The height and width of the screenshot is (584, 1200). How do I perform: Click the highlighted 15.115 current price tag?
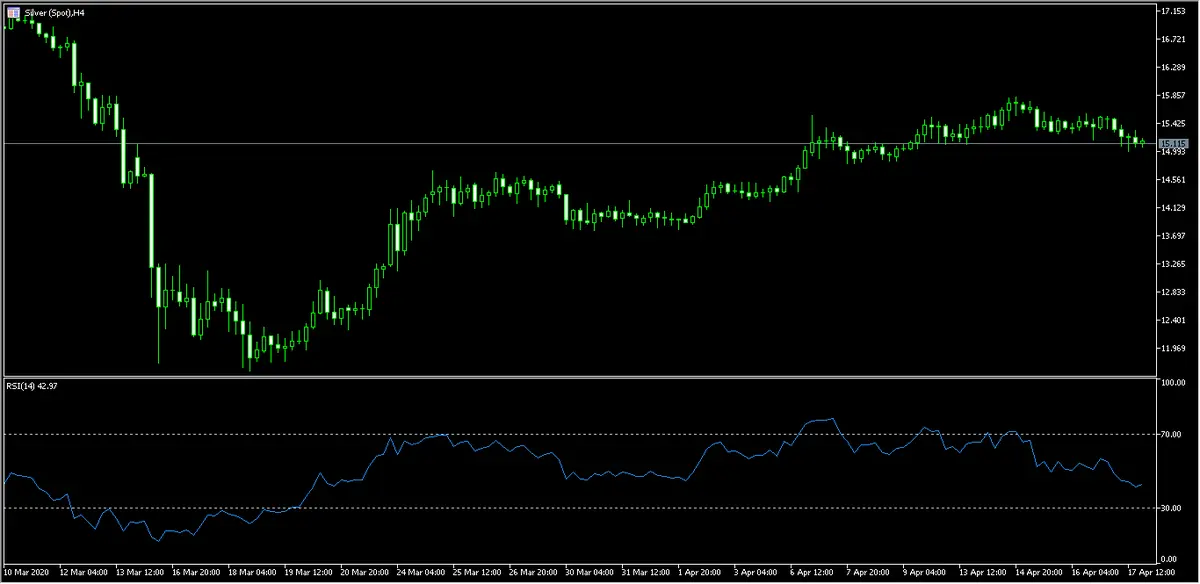(x=1171, y=144)
